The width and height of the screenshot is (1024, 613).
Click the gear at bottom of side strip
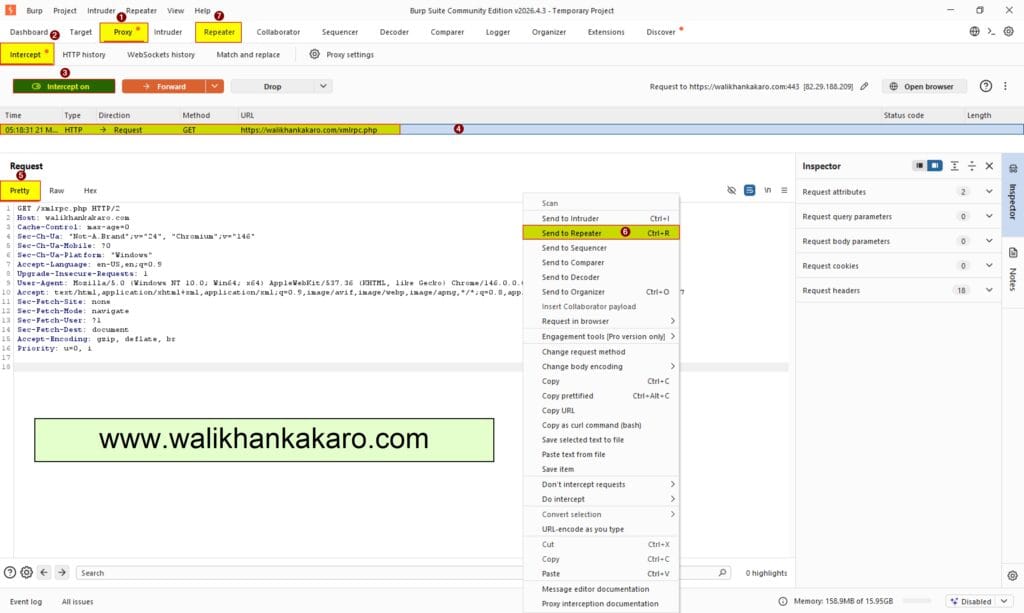(1012, 576)
